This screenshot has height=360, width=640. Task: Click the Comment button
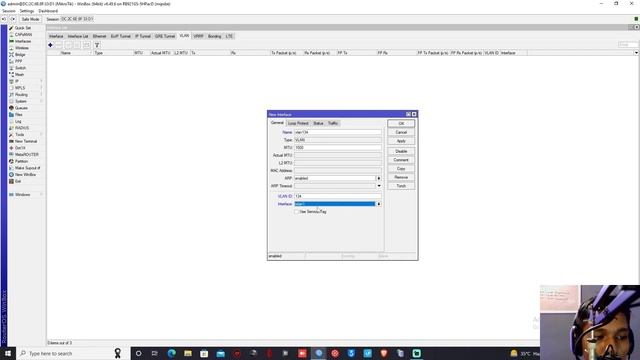tap(401, 160)
